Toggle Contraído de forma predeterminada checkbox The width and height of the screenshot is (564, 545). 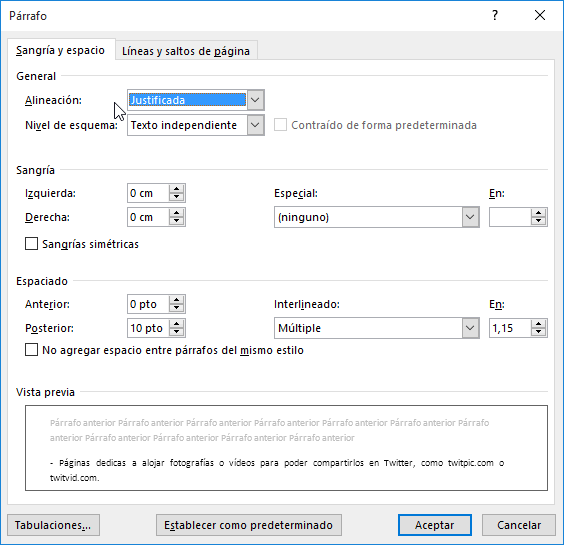281,125
